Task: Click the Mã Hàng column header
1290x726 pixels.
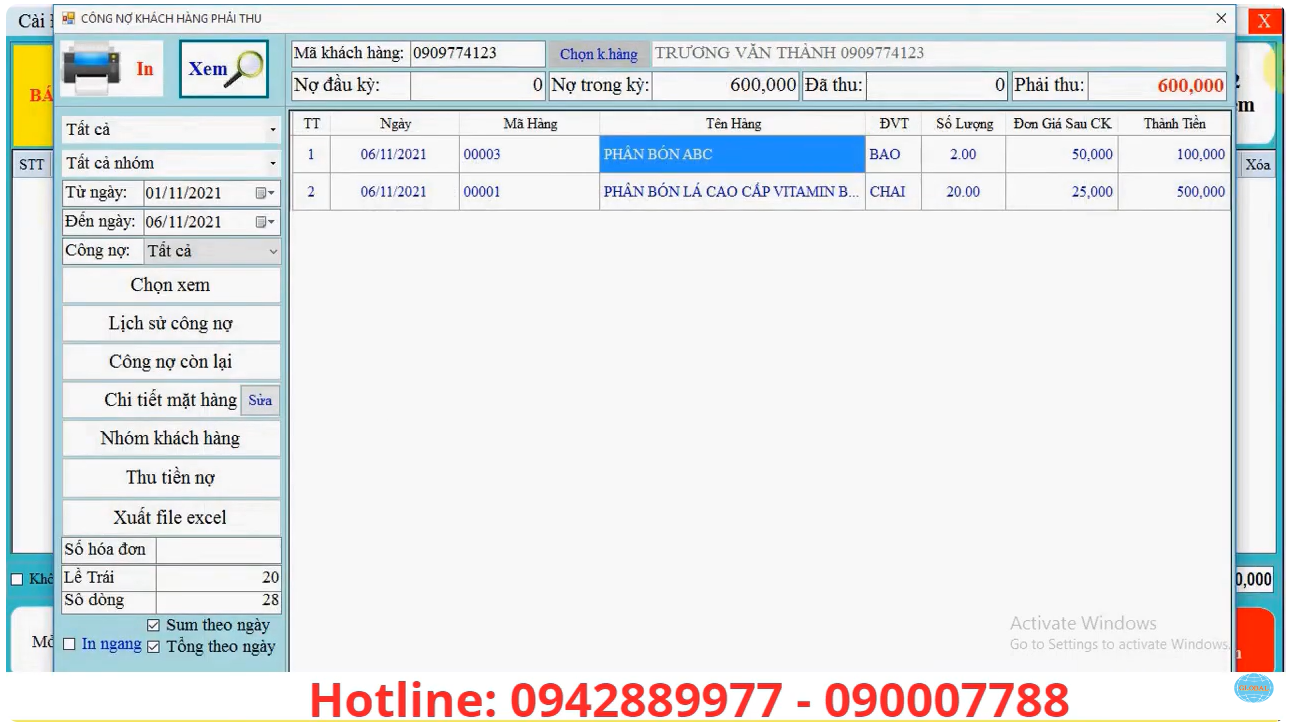Action: point(530,124)
